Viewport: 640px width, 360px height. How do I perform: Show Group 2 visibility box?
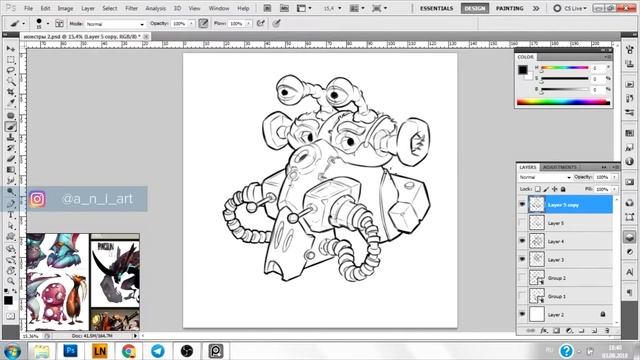(522, 278)
